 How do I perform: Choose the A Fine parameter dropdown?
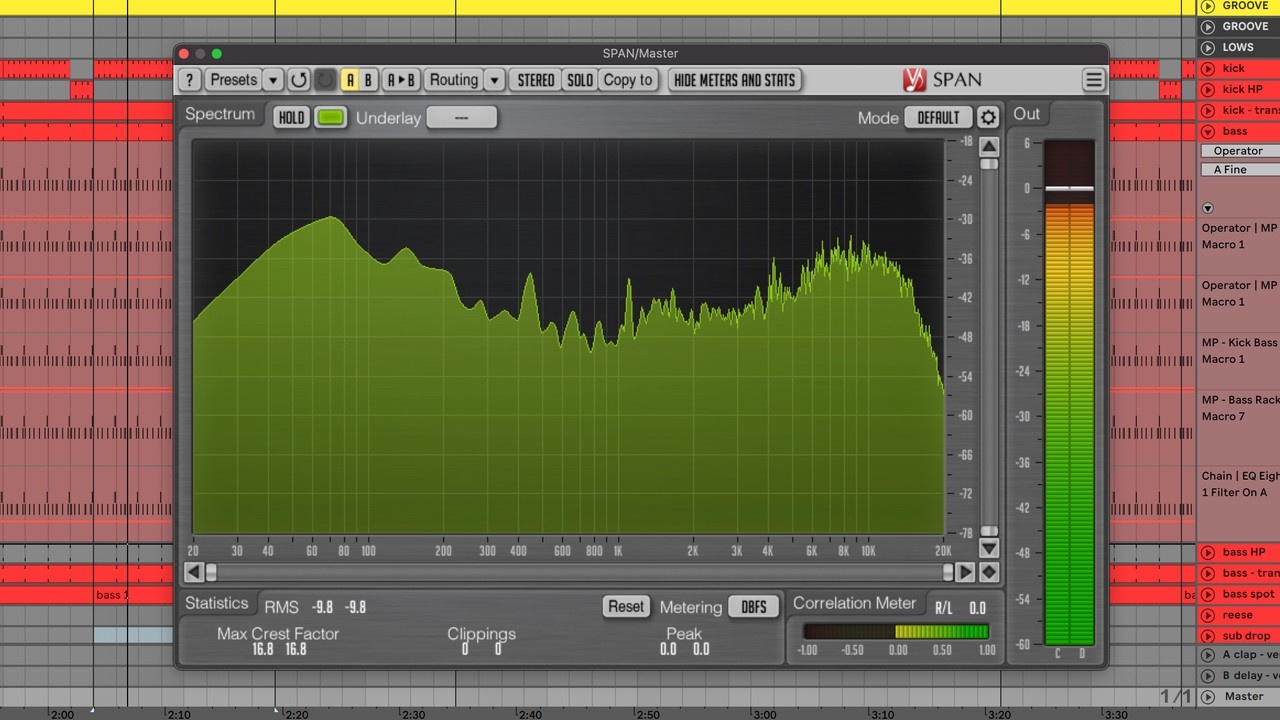pos(1240,170)
